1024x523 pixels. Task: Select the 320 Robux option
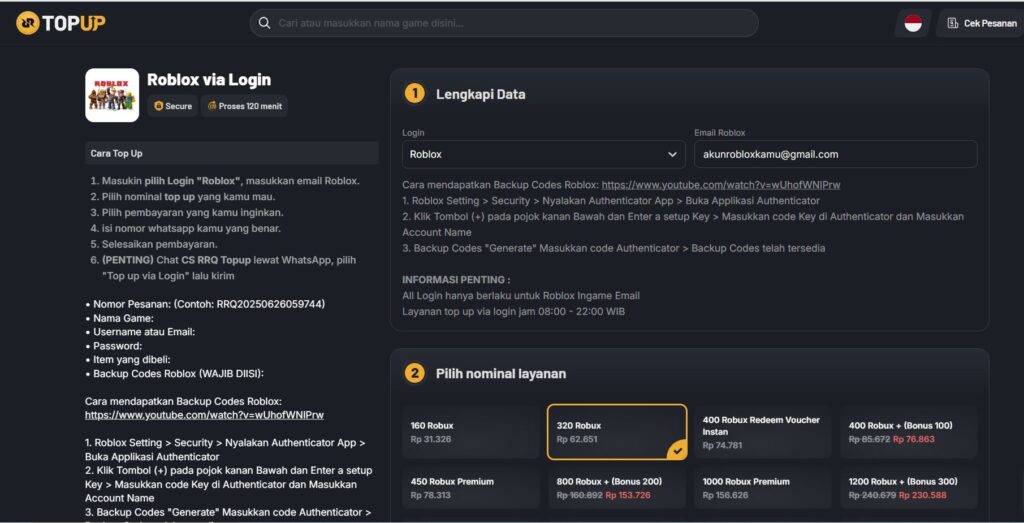617,432
